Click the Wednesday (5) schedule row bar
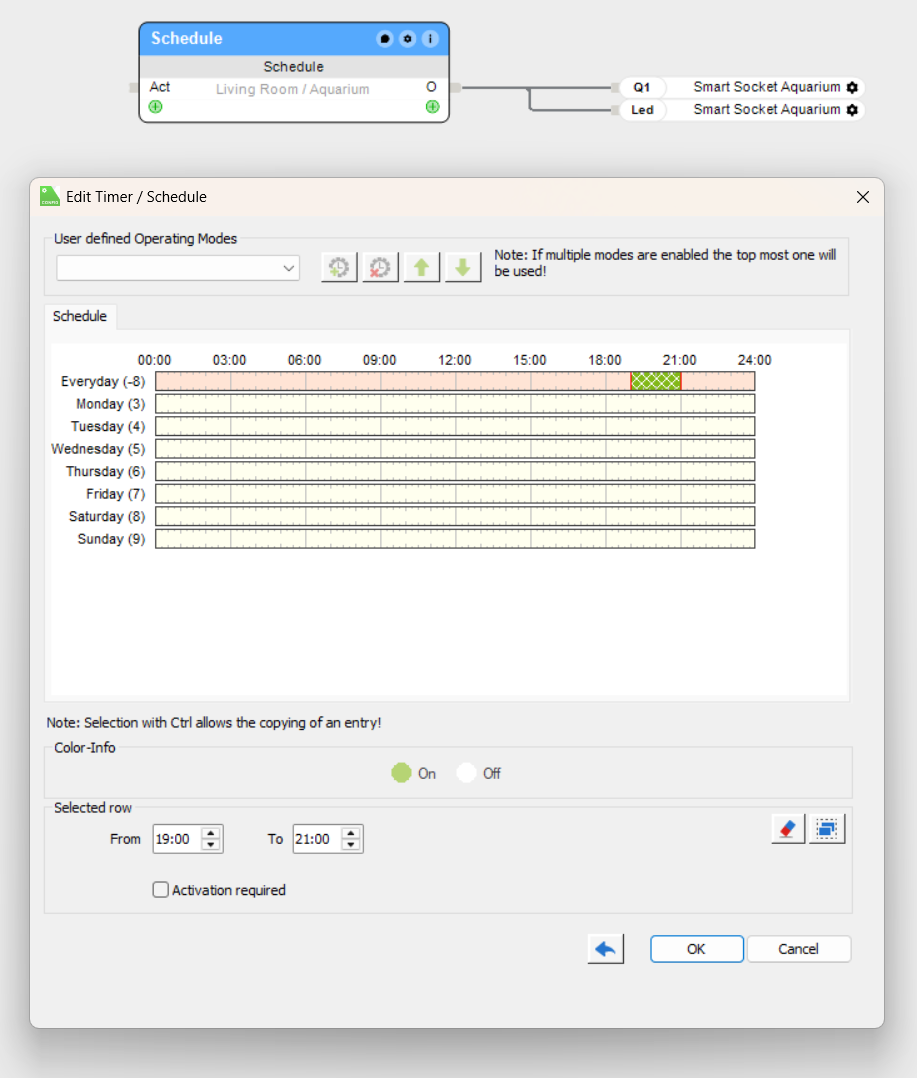 [x=455, y=449]
